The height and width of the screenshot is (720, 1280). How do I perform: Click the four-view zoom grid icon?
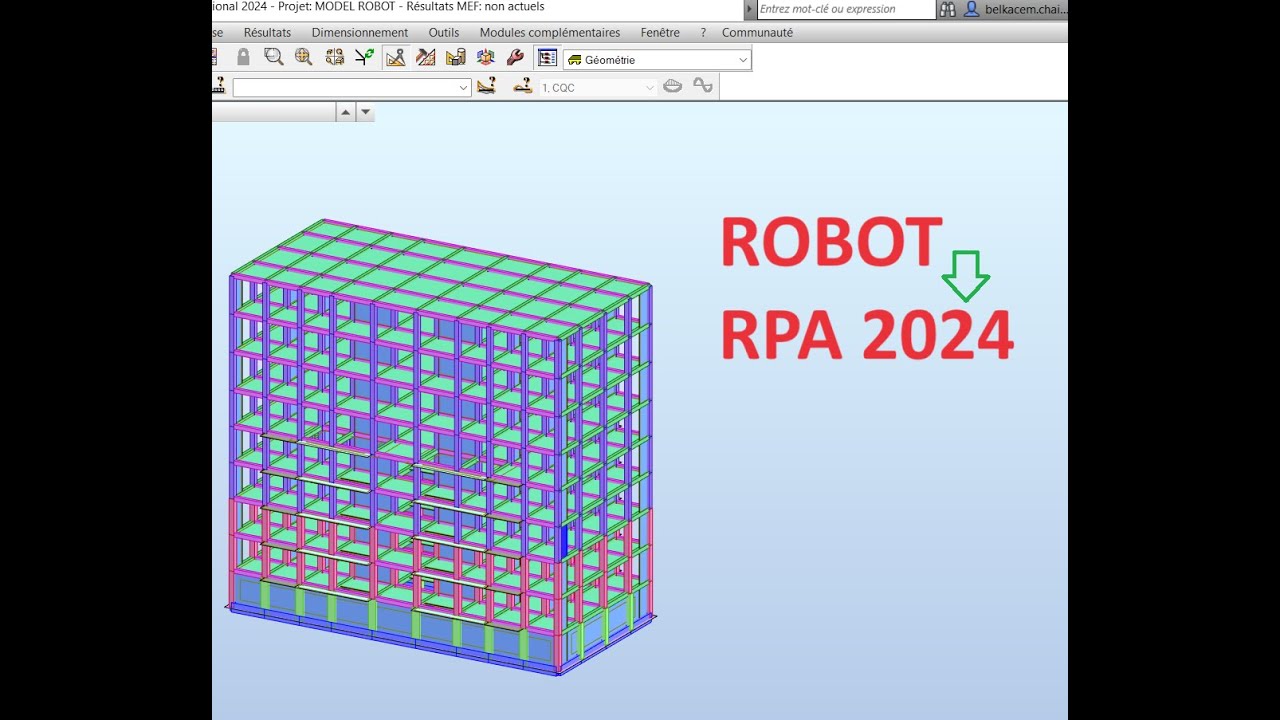[x=334, y=58]
